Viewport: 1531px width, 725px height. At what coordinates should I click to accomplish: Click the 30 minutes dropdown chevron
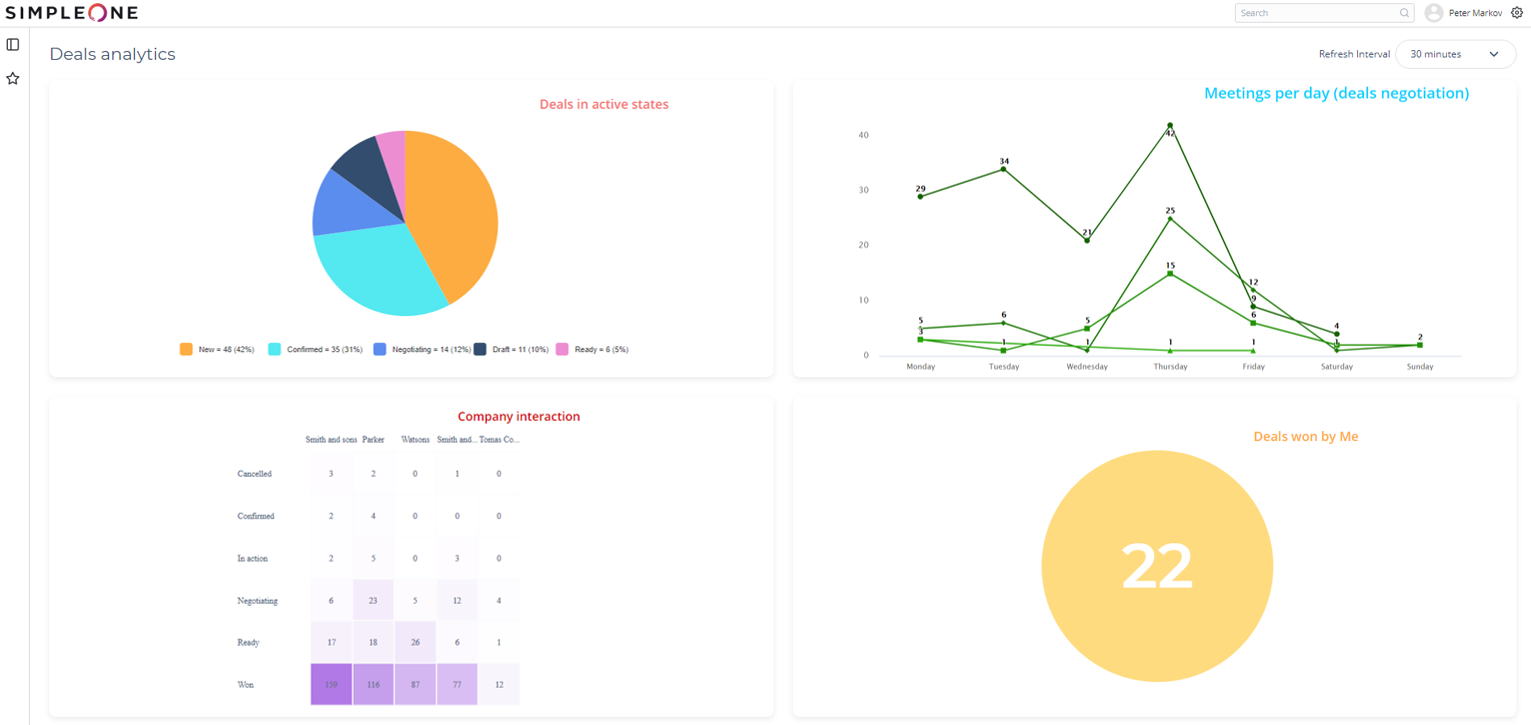click(x=1494, y=54)
